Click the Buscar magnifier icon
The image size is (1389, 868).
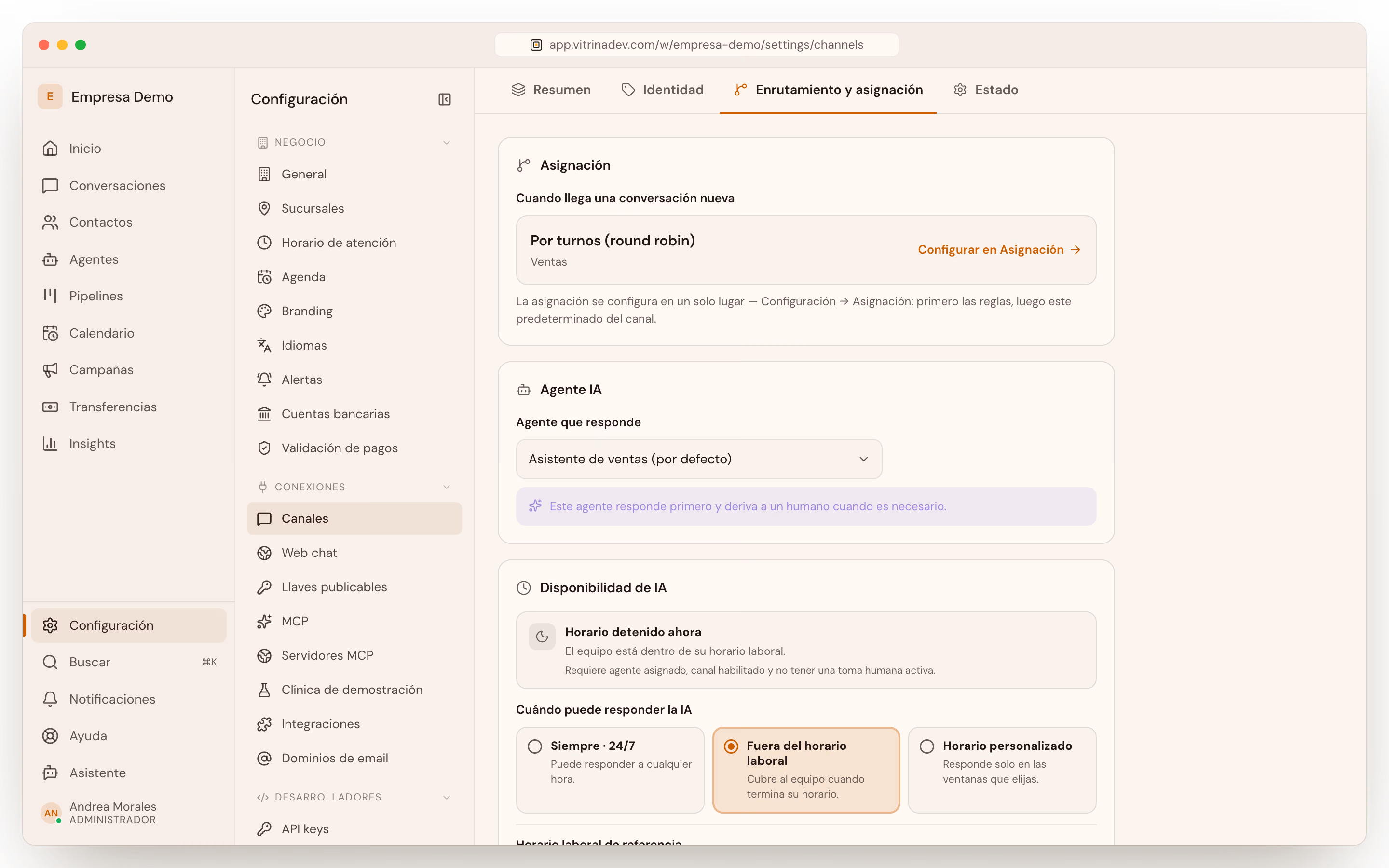[x=50, y=662]
